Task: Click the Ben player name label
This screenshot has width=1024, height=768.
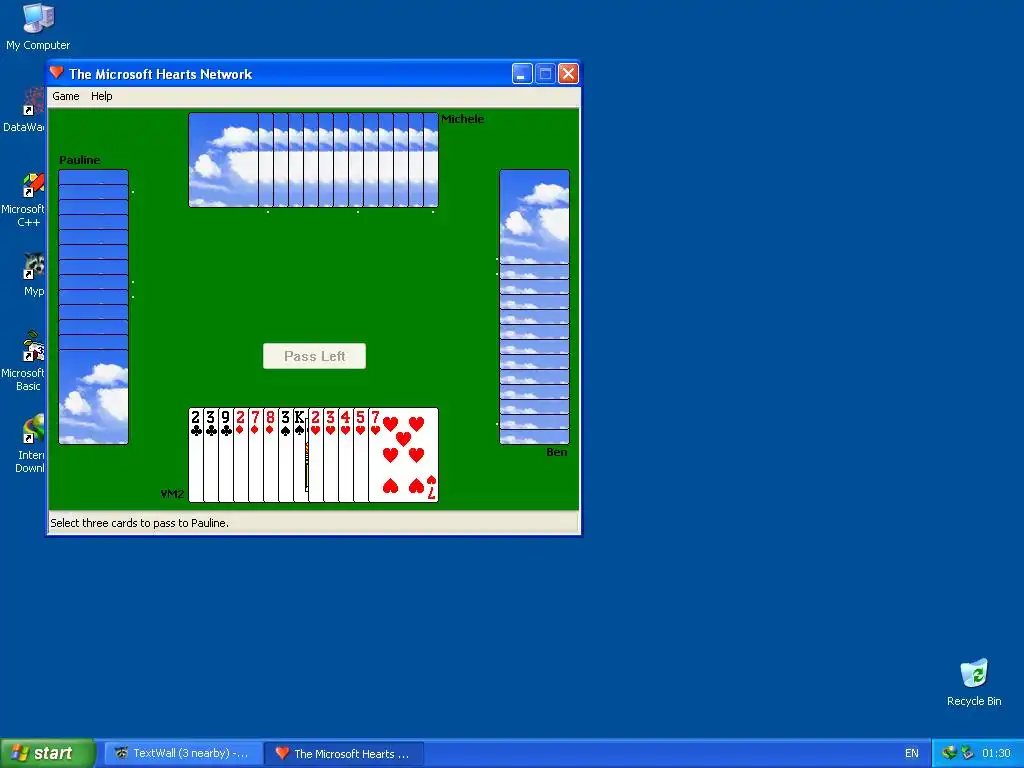Action: [556, 452]
